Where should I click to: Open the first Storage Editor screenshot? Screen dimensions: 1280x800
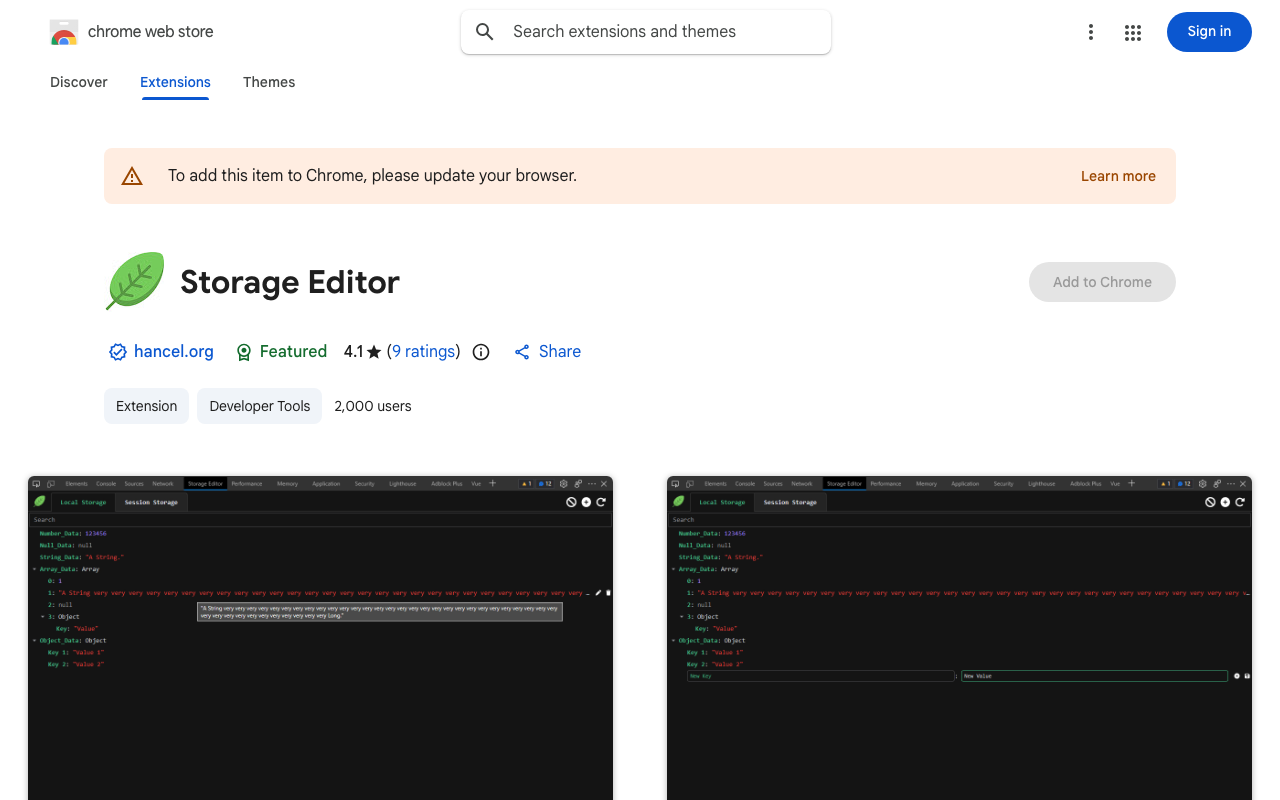point(320,638)
